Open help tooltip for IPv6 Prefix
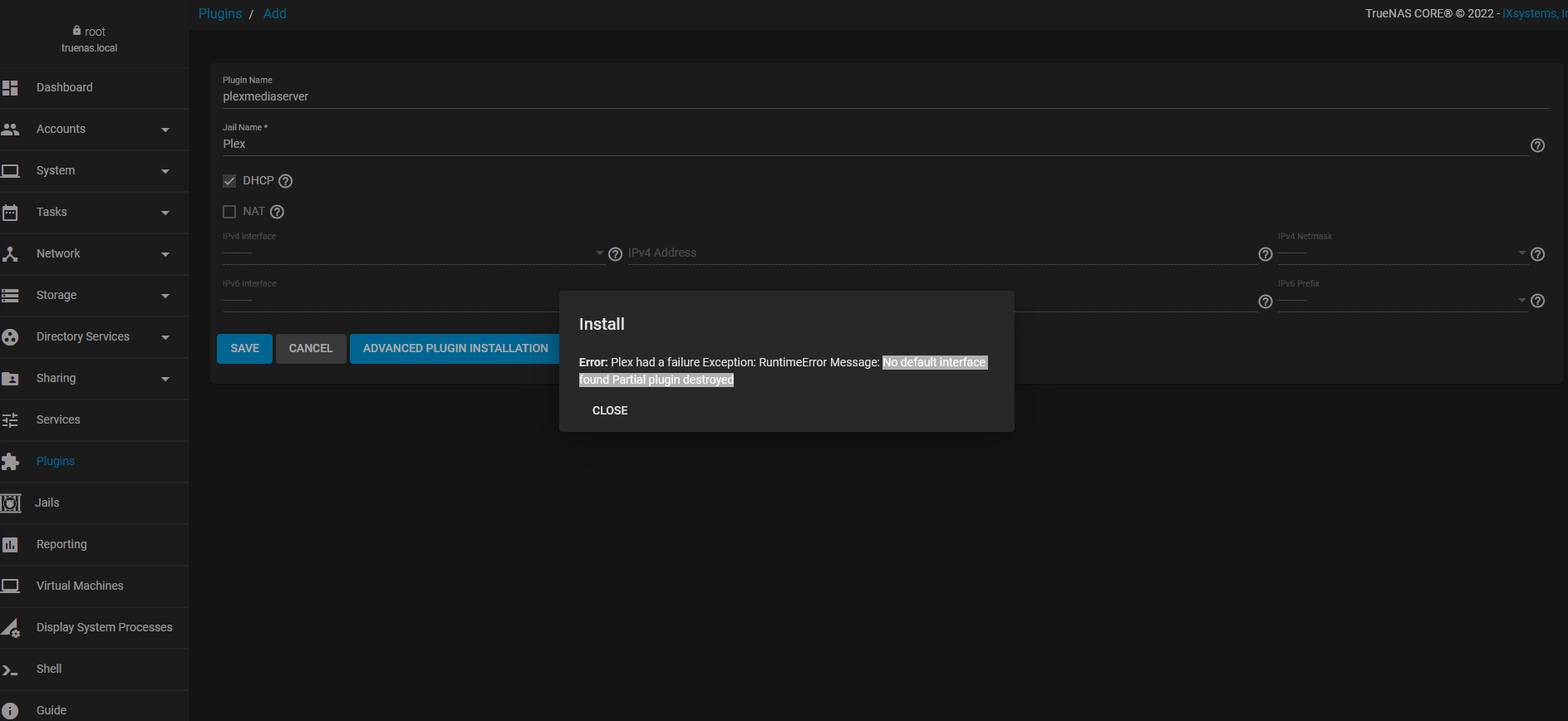Image resolution: width=1568 pixels, height=721 pixels. 1537,301
